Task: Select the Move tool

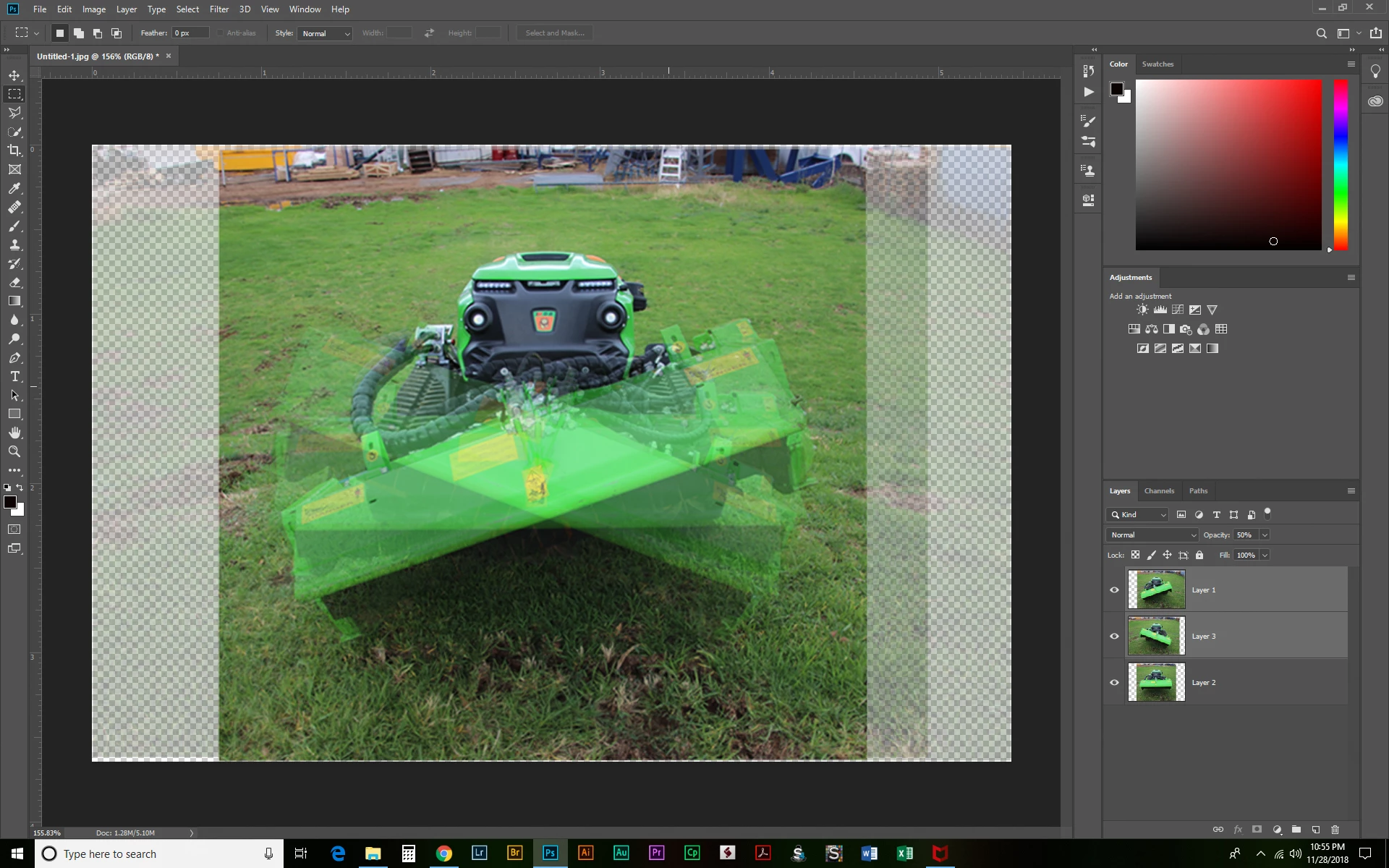Action: [x=14, y=75]
